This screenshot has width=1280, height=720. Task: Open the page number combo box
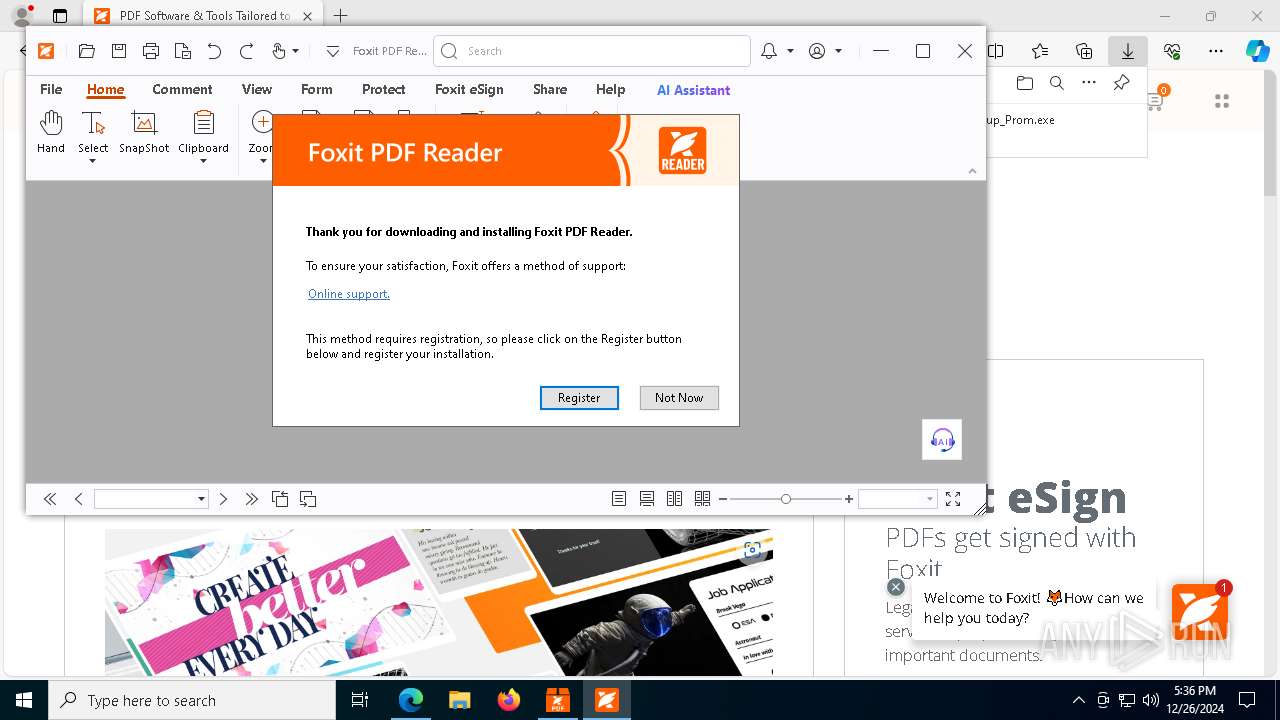coord(151,499)
